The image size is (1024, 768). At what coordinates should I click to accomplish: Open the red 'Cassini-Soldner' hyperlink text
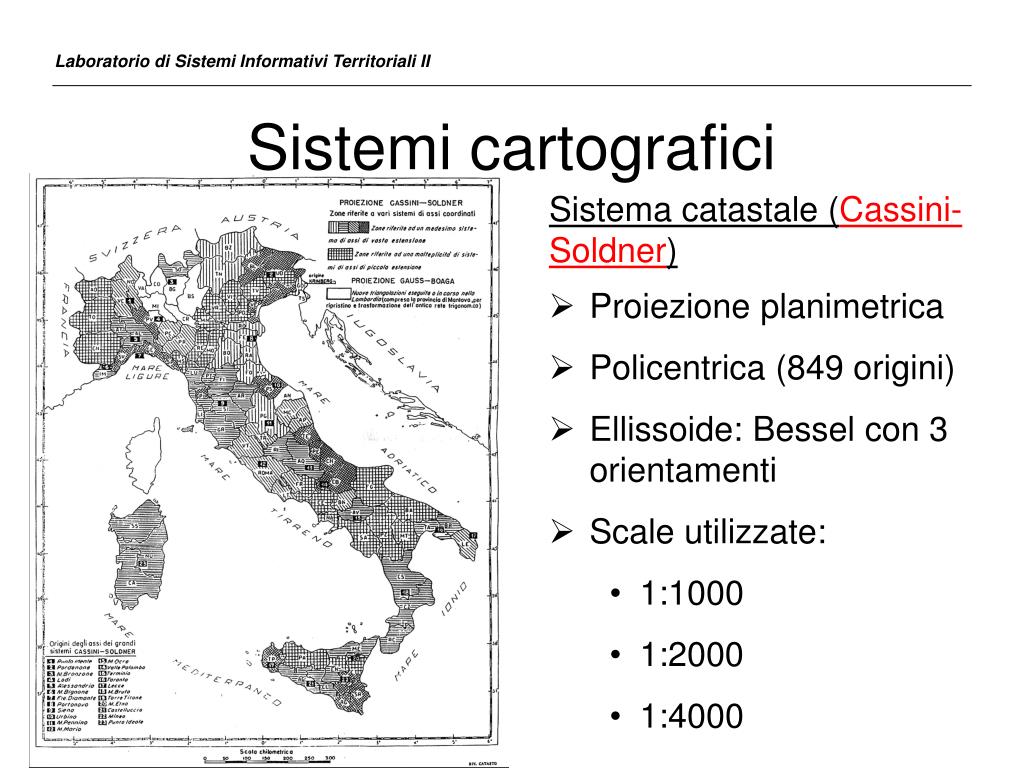[755, 230]
